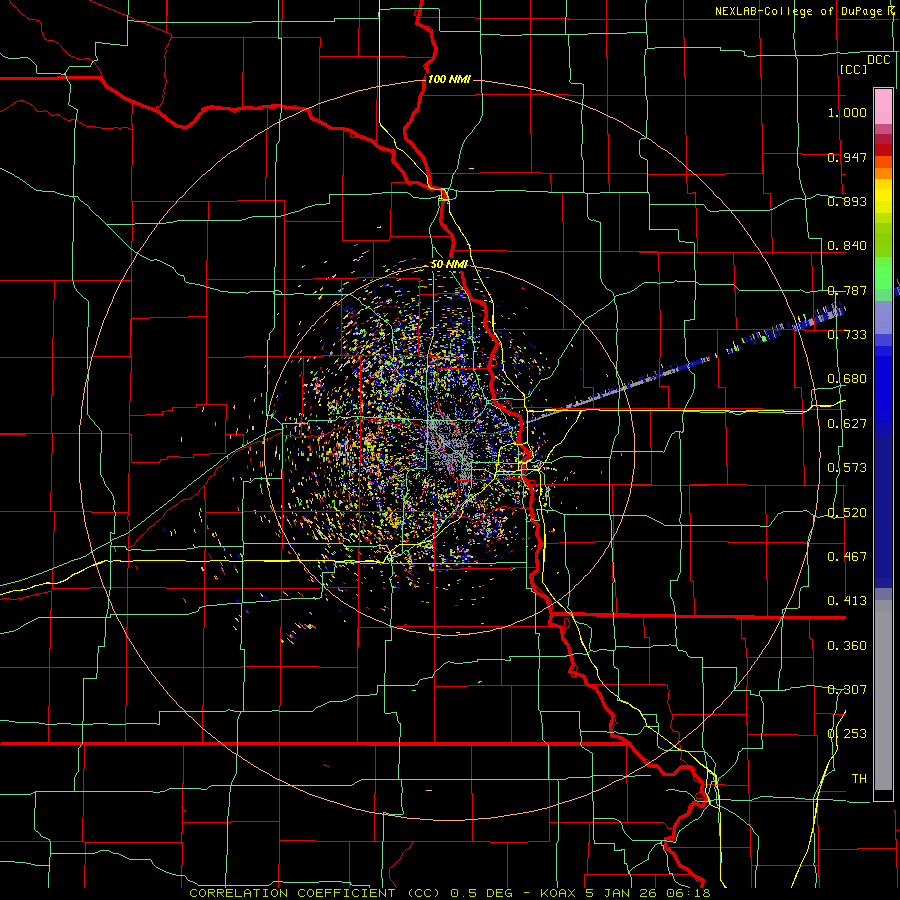Viewport: 900px width, 900px height.
Task: Select the 0.787 scale value
Action: point(847,290)
